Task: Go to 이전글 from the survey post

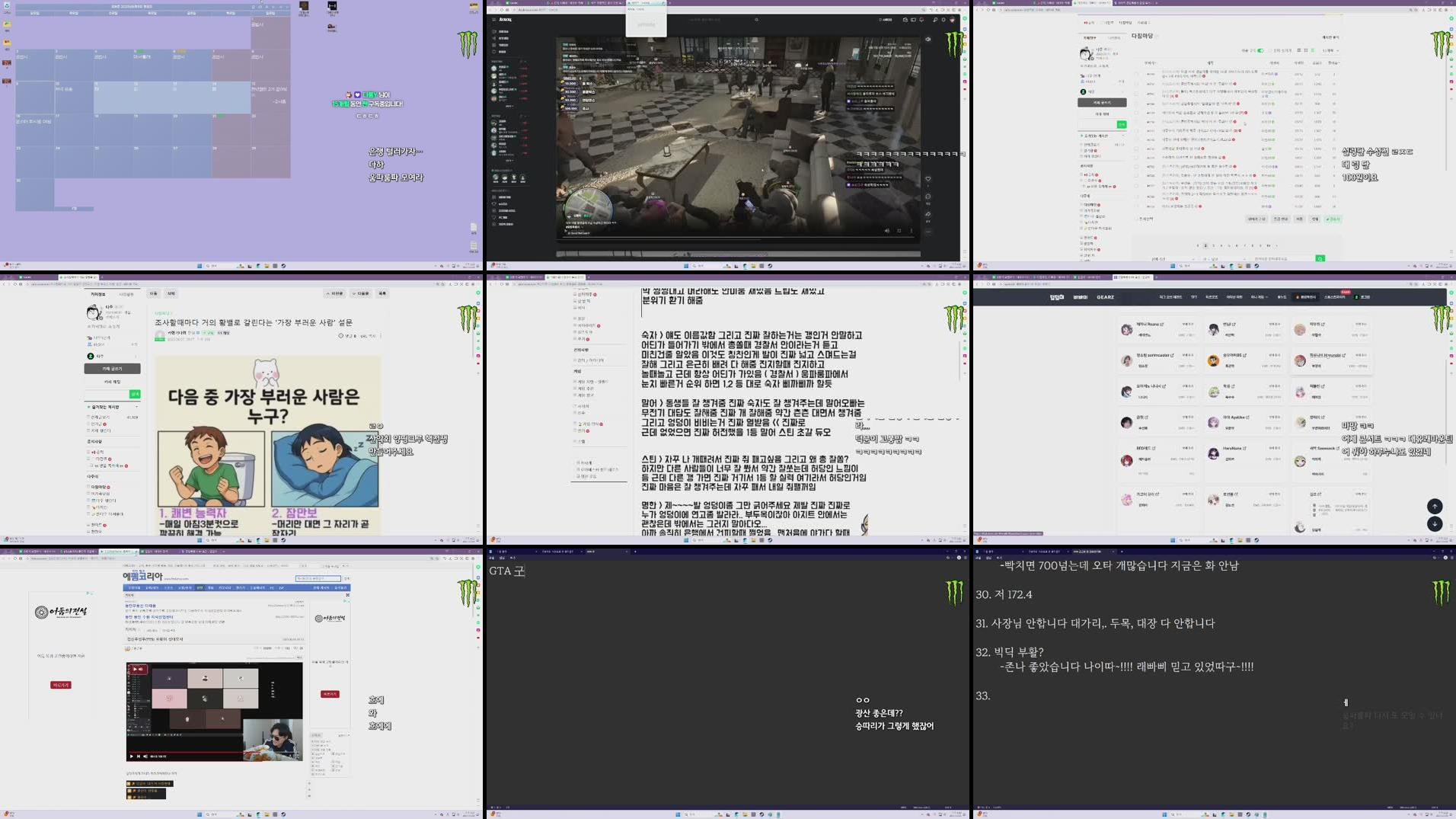Action: (x=335, y=293)
